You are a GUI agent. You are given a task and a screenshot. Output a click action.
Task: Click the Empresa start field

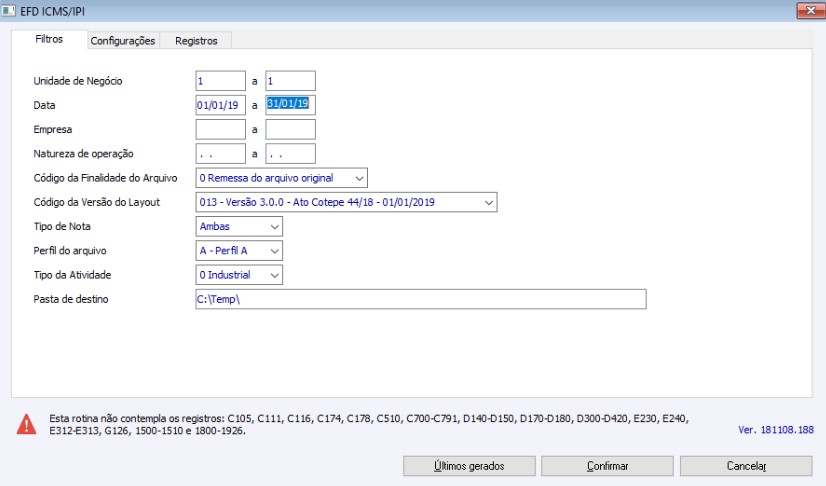pos(220,130)
